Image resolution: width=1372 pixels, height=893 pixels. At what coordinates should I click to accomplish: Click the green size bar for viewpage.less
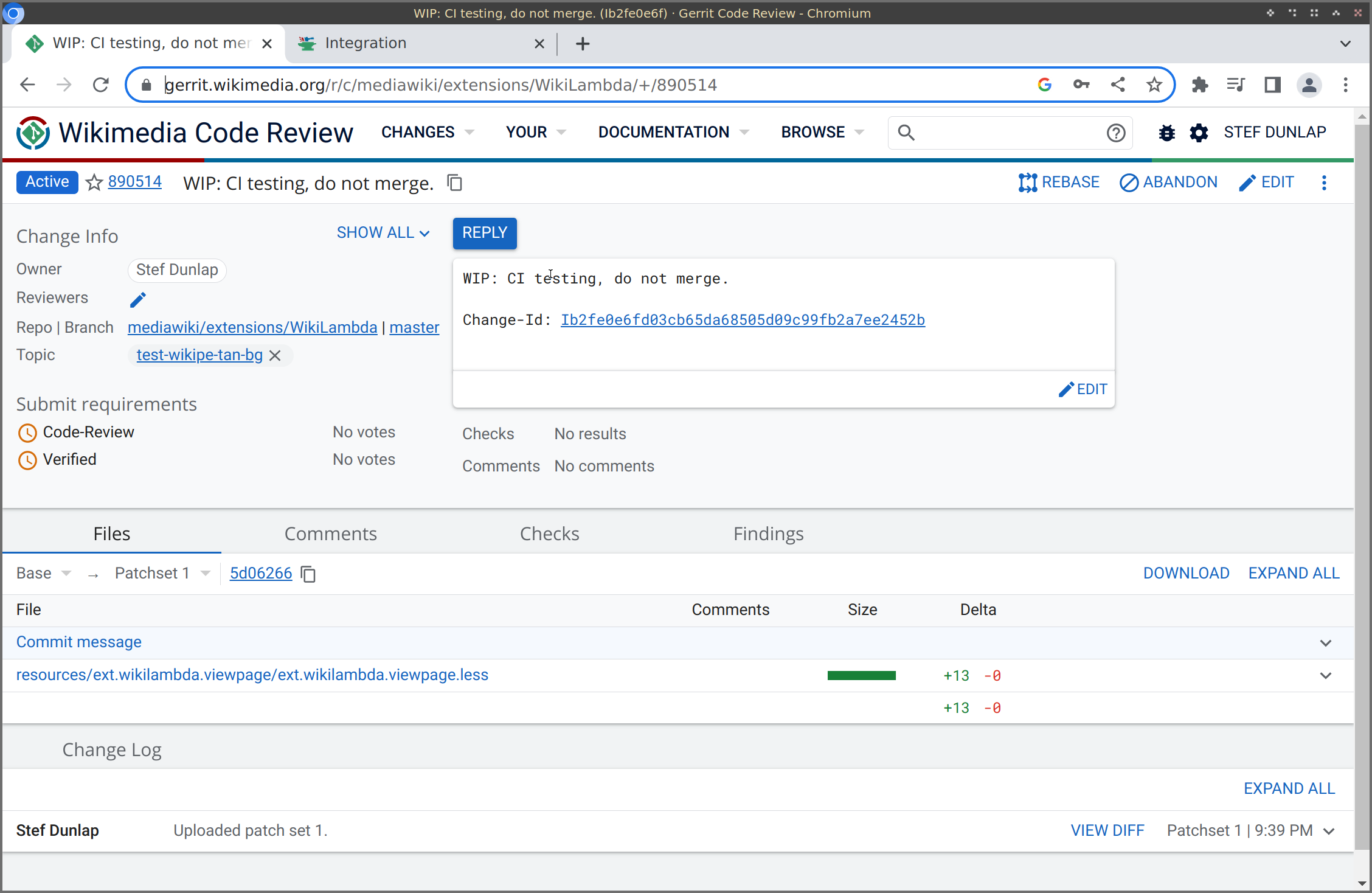click(x=861, y=675)
